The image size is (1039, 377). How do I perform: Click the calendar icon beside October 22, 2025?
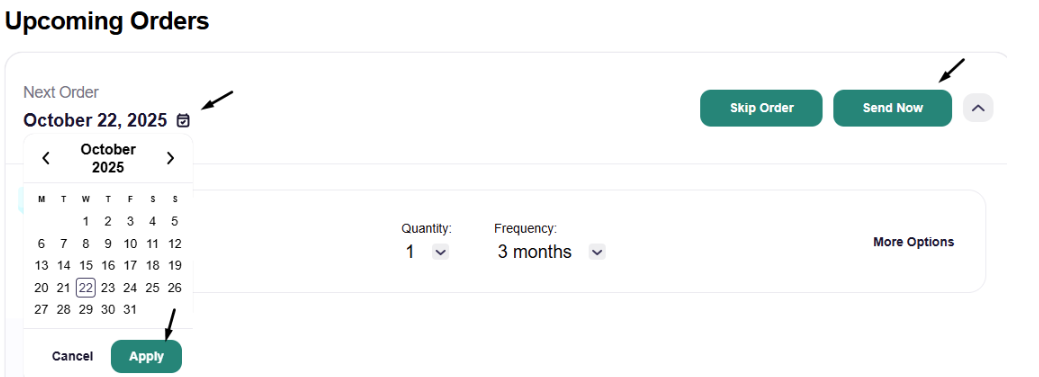click(183, 121)
